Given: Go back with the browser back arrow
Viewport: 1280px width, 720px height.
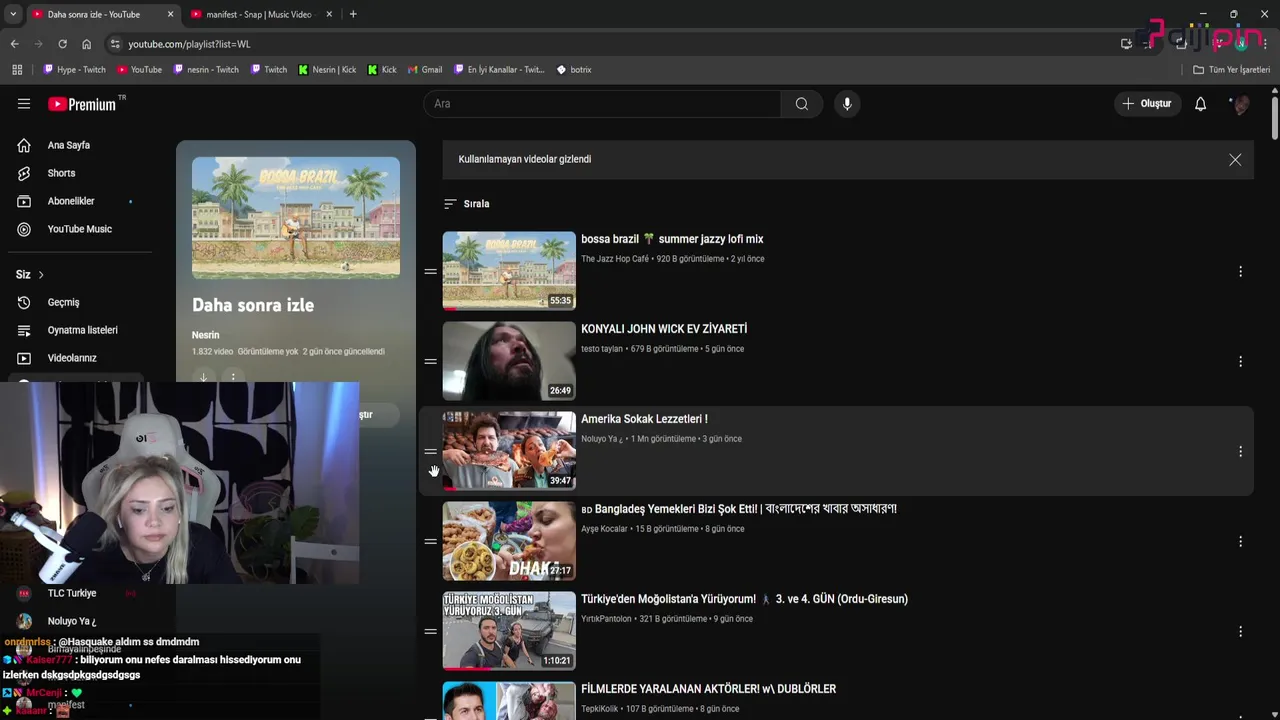Looking at the screenshot, I should click(14, 44).
